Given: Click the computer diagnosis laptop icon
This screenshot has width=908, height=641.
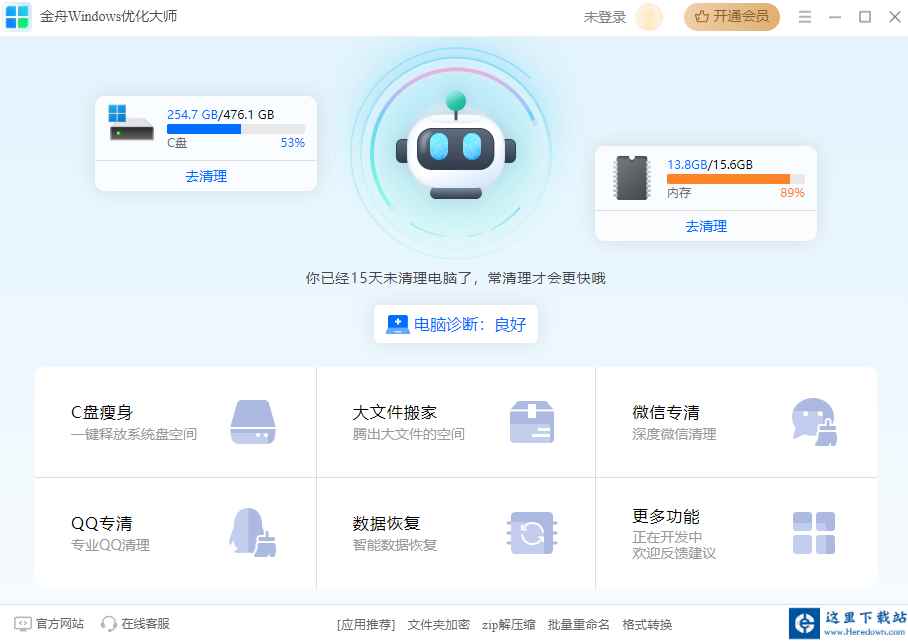Looking at the screenshot, I should [397, 324].
